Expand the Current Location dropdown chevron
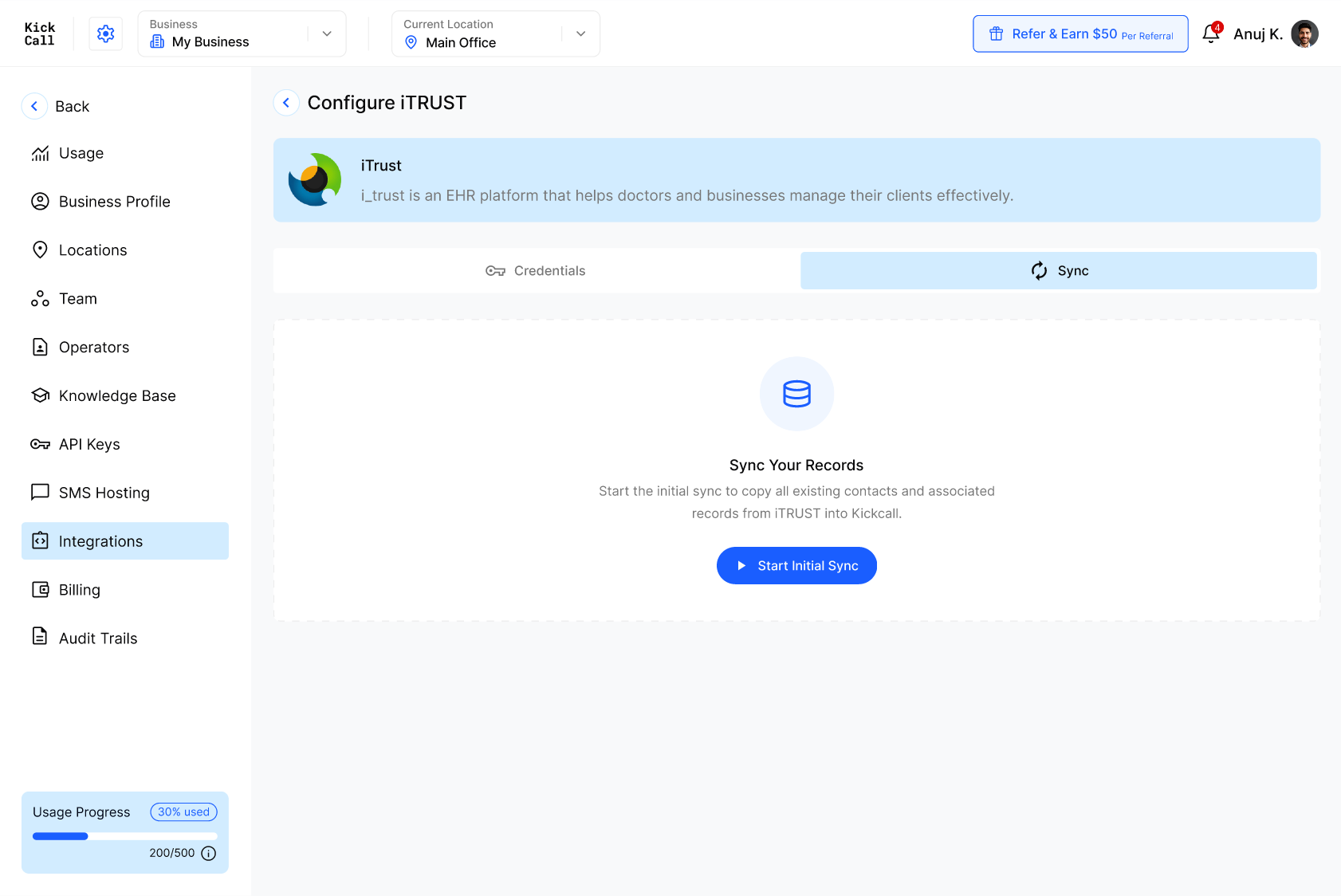 click(581, 33)
